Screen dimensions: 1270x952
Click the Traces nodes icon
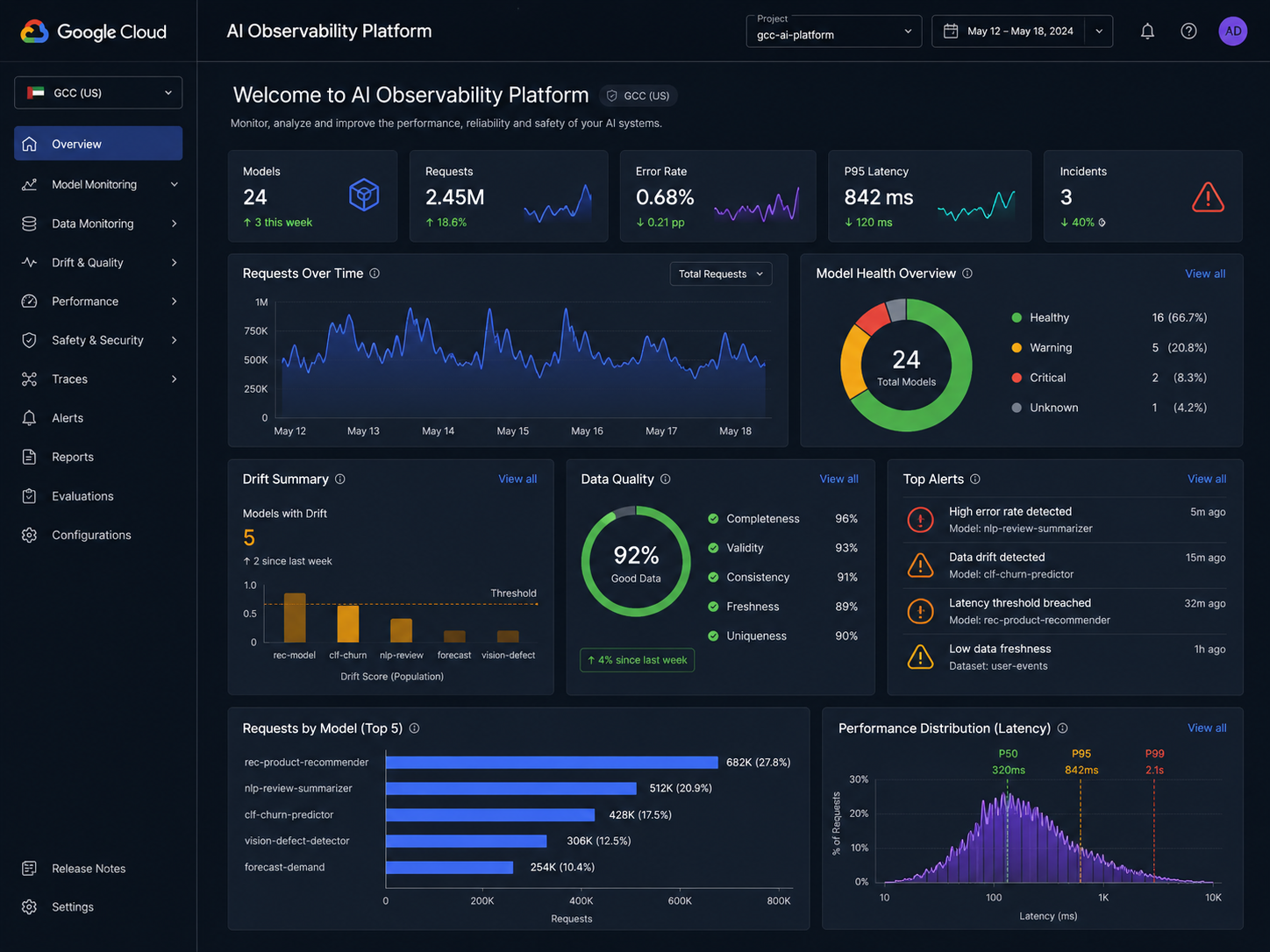point(30,379)
